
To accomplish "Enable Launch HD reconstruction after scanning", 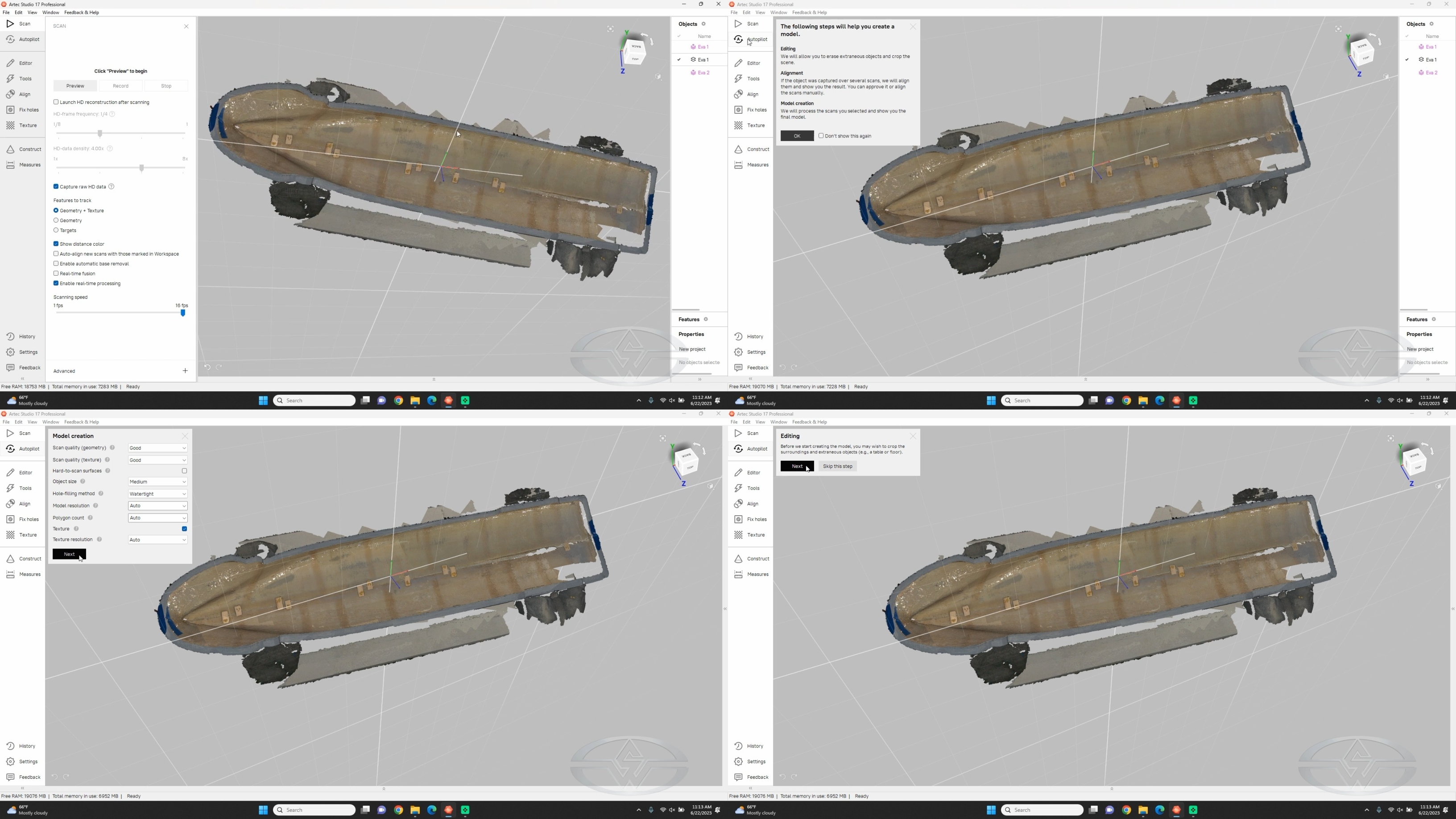I will [56, 102].
